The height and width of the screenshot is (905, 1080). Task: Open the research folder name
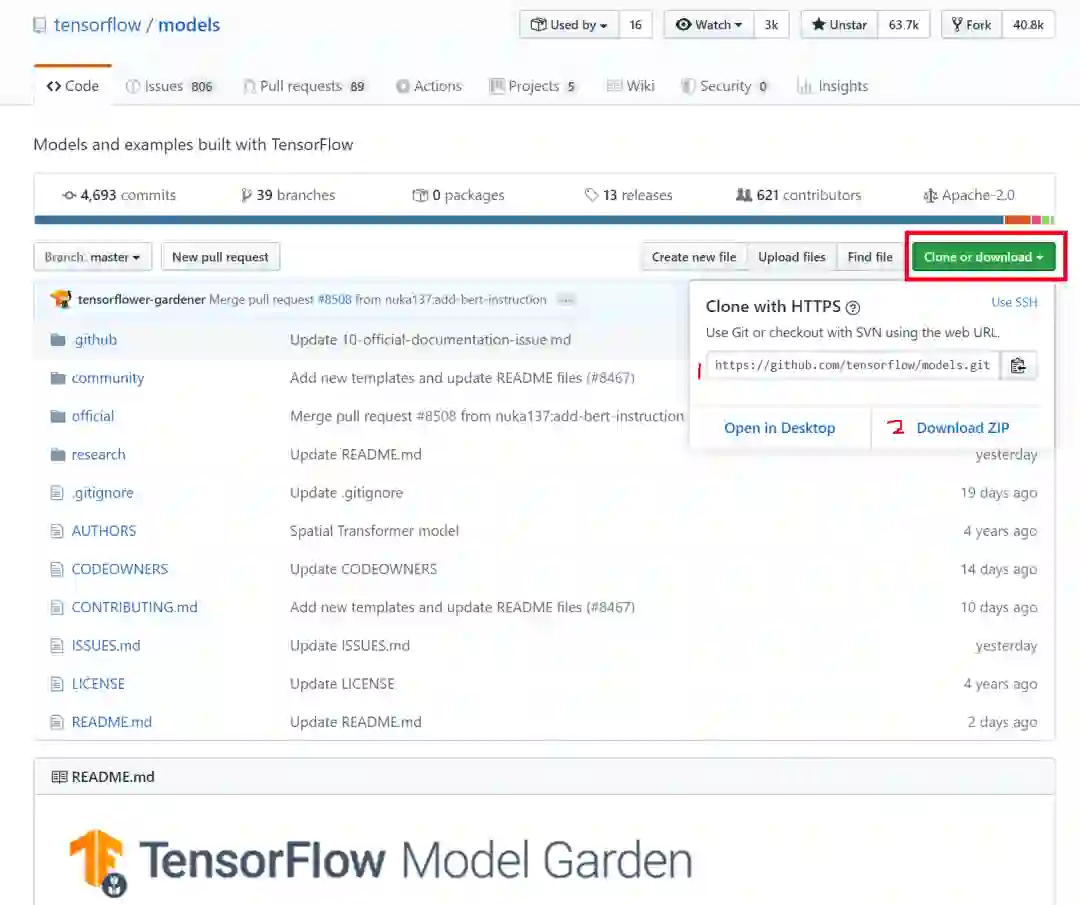[98, 455]
